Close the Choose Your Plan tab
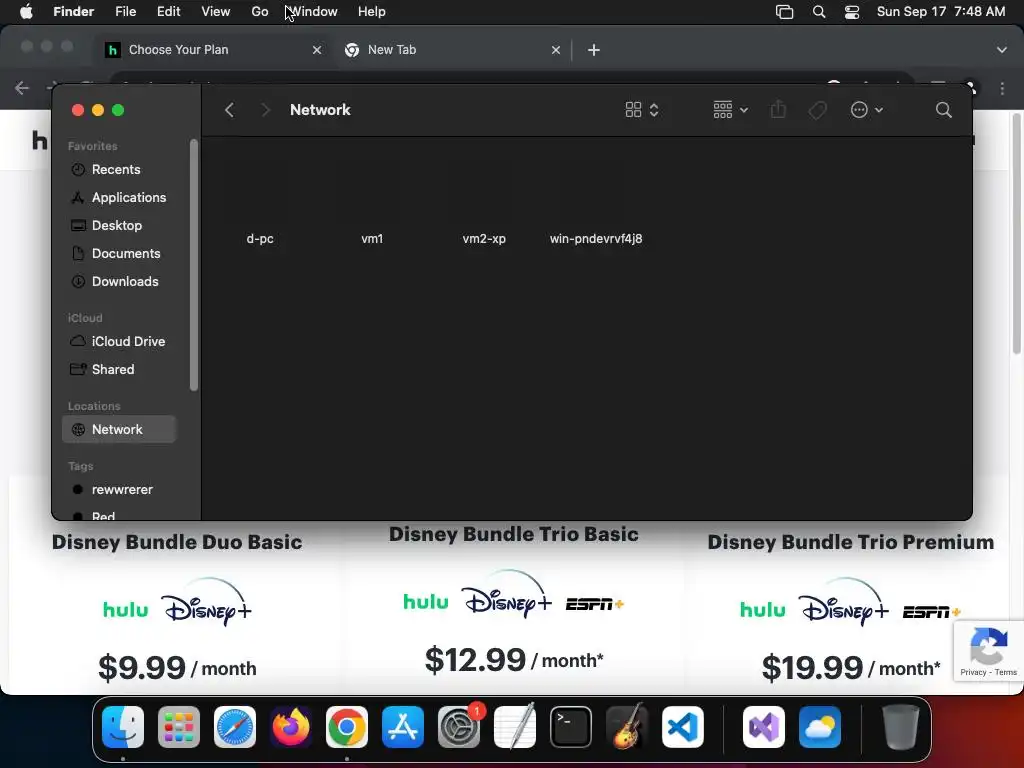Image resolution: width=1024 pixels, height=768 pixels. 317,50
